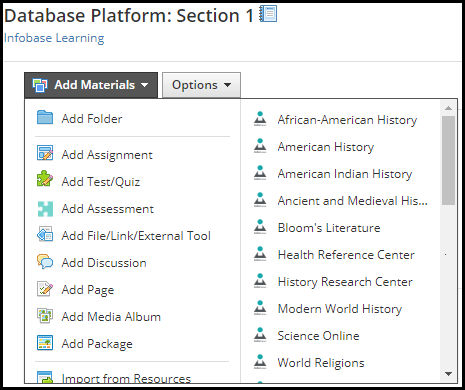The image size is (465, 390).
Task: Choose Add Media Album
Action: [x=111, y=317]
